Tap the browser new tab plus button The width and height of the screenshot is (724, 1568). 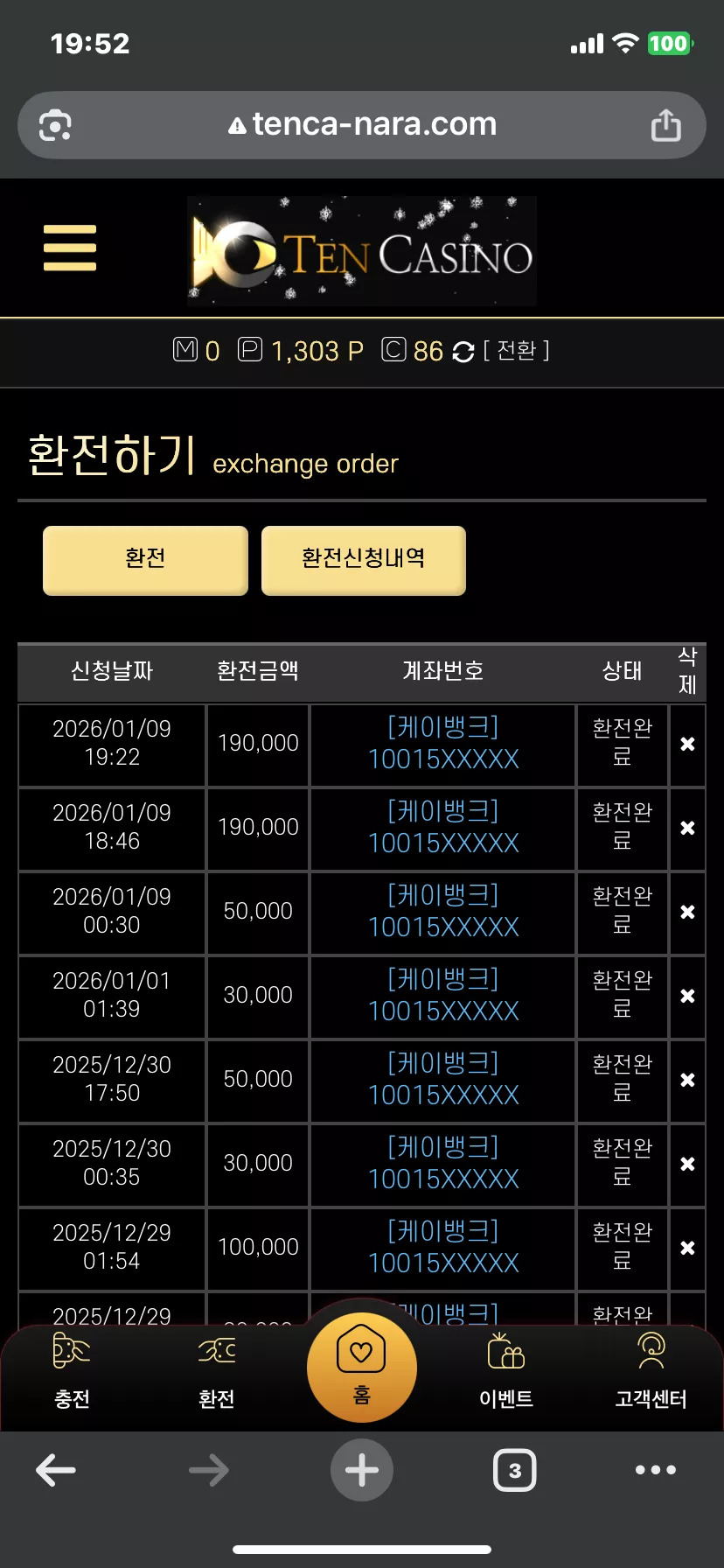pos(362,1470)
